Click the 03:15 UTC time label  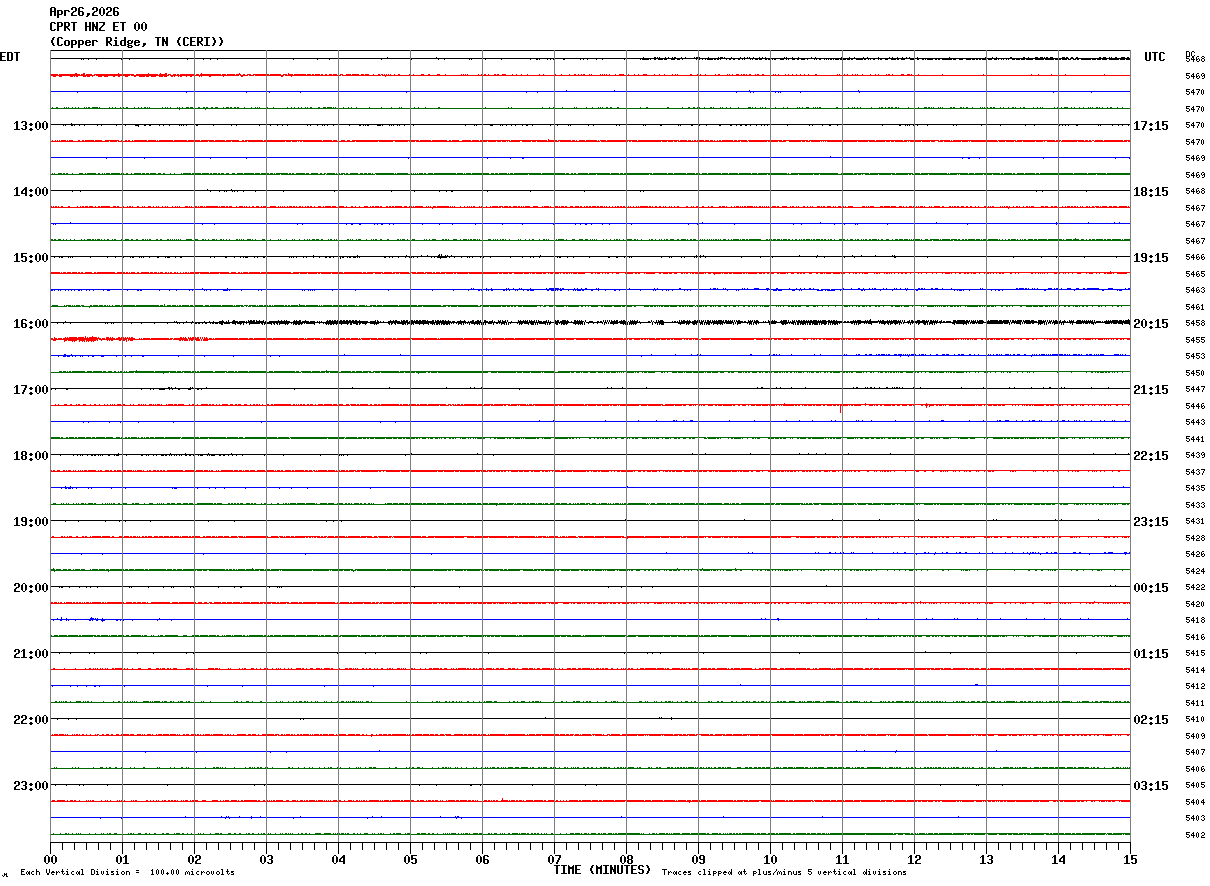(1151, 785)
